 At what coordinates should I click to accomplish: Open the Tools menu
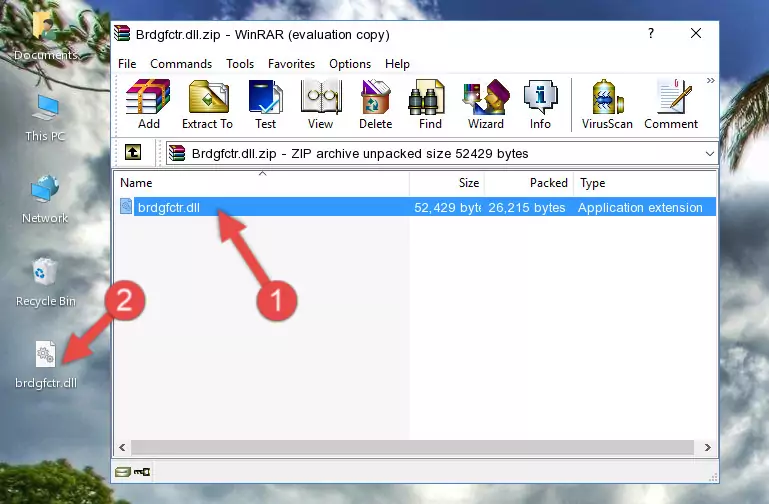(x=240, y=64)
